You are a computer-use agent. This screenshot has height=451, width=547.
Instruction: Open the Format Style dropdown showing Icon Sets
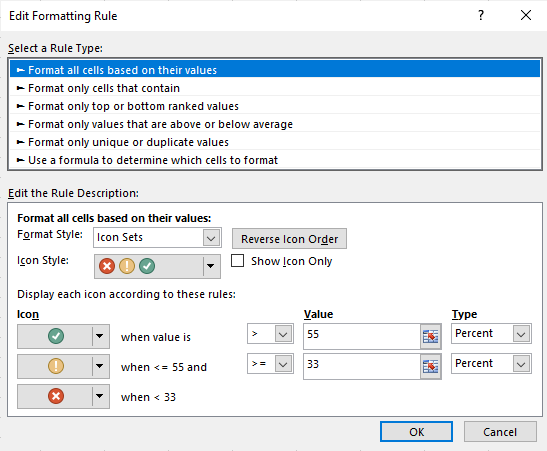coord(157,238)
